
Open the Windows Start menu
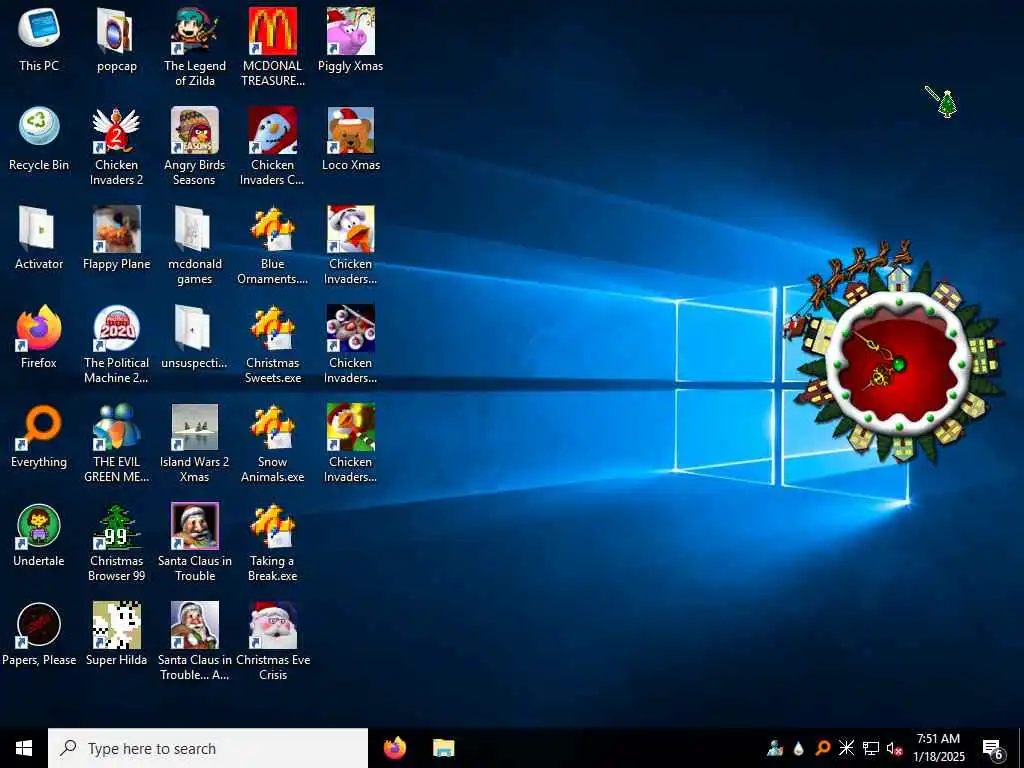(24, 748)
